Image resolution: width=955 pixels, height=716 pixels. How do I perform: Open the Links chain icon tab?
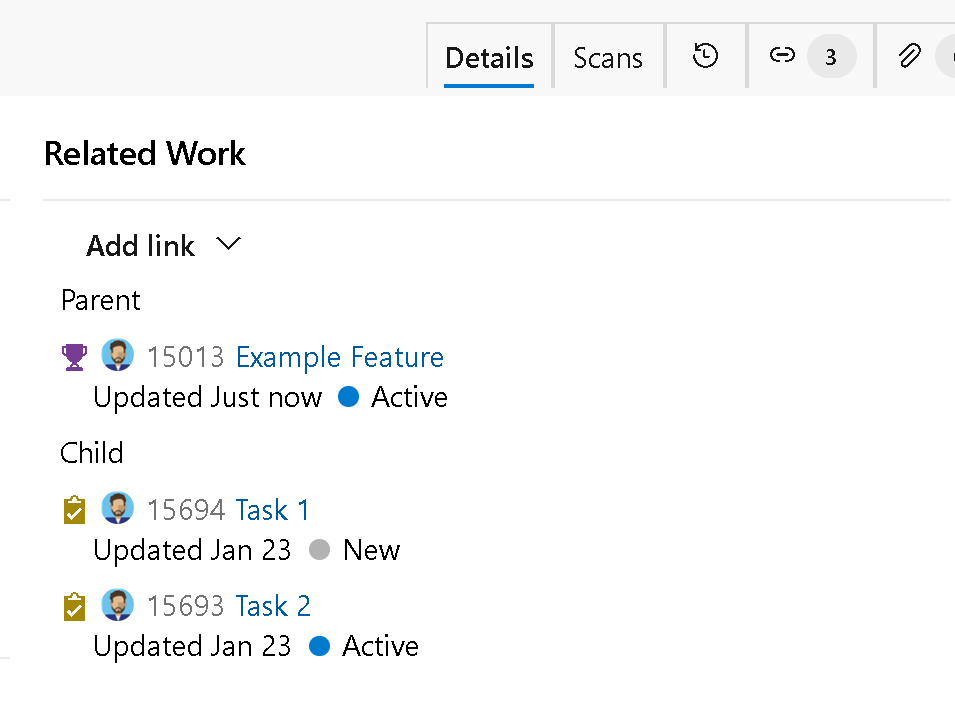coord(782,56)
